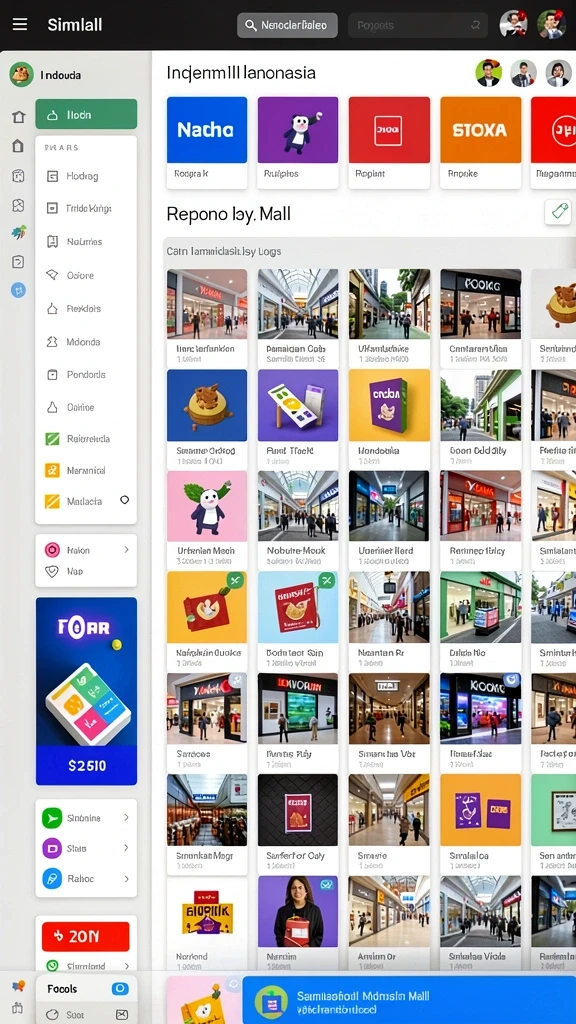Expand the Rahoc row chevron
The image size is (576, 1024).
pyautogui.click(x=126, y=879)
